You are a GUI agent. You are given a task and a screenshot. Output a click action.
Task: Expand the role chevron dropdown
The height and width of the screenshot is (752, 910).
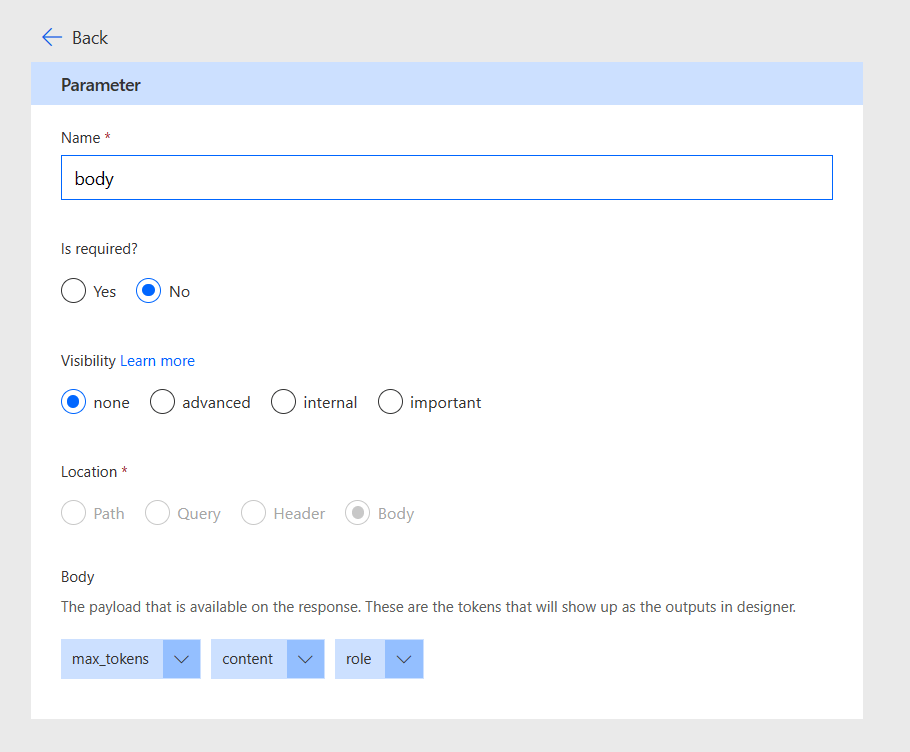click(x=404, y=659)
